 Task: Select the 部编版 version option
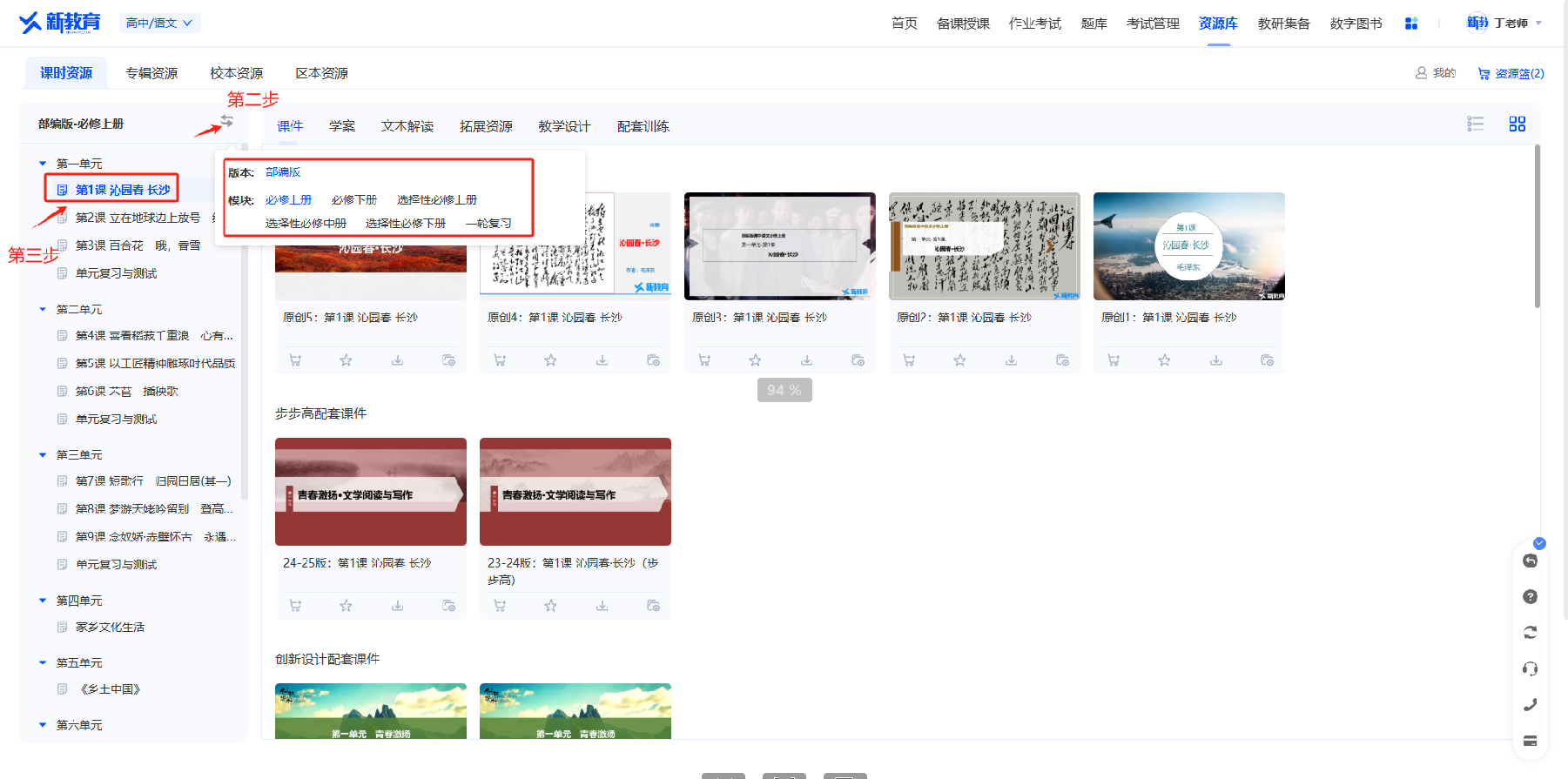click(283, 172)
